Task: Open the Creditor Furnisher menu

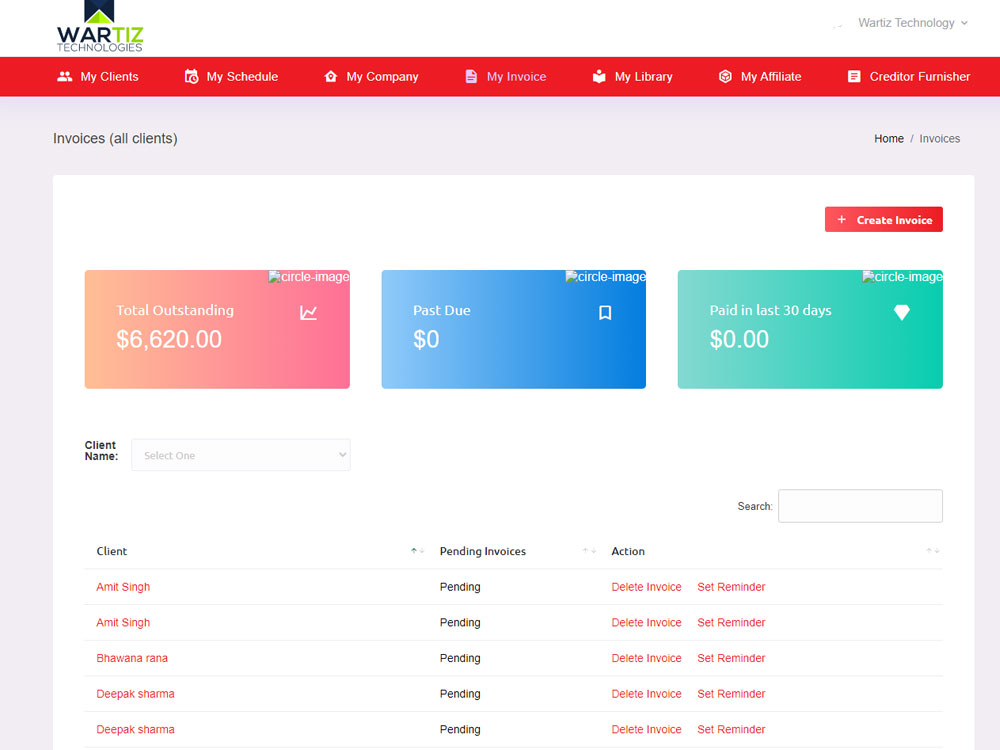Action: click(x=909, y=77)
